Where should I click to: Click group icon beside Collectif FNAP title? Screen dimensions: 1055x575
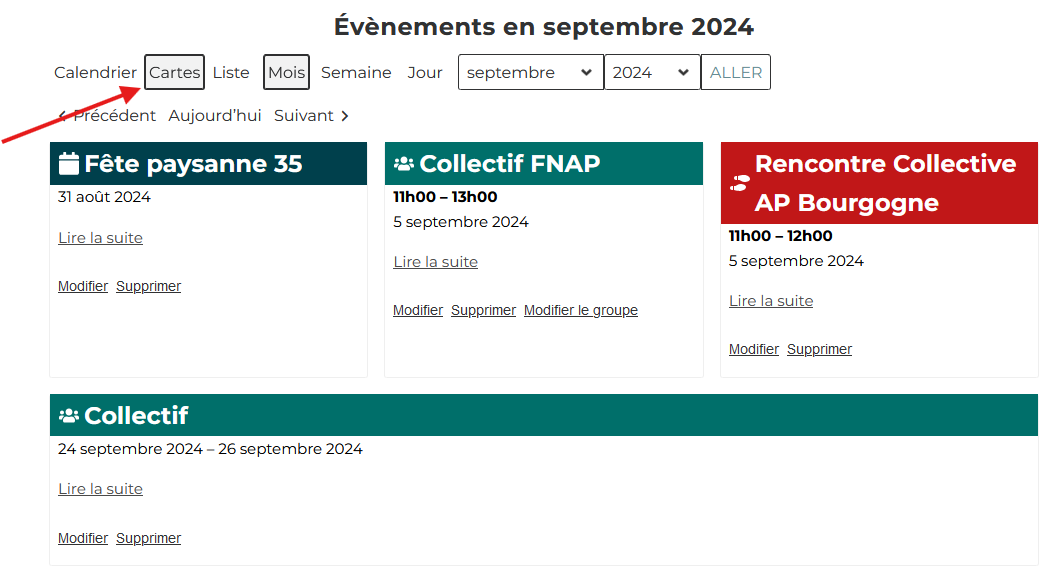404,164
